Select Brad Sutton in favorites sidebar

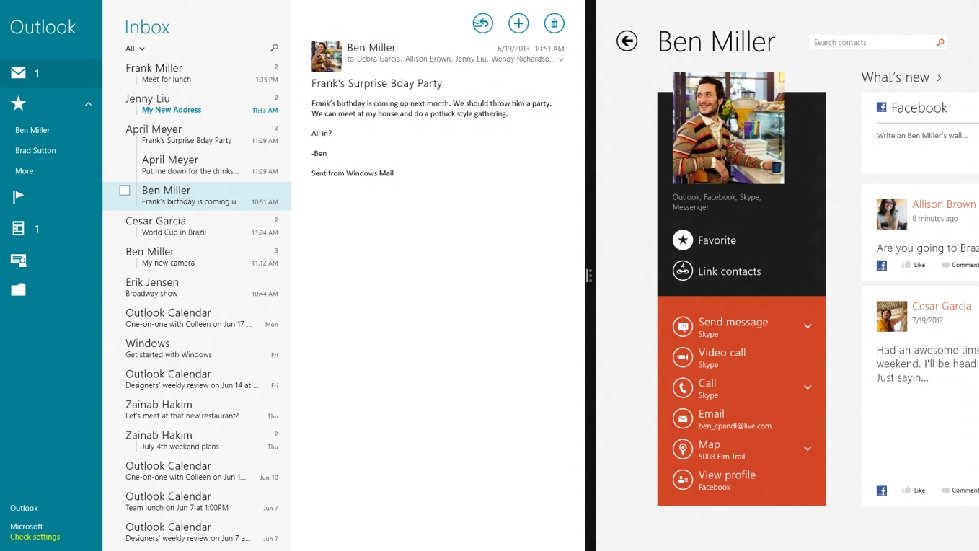[x=36, y=150]
